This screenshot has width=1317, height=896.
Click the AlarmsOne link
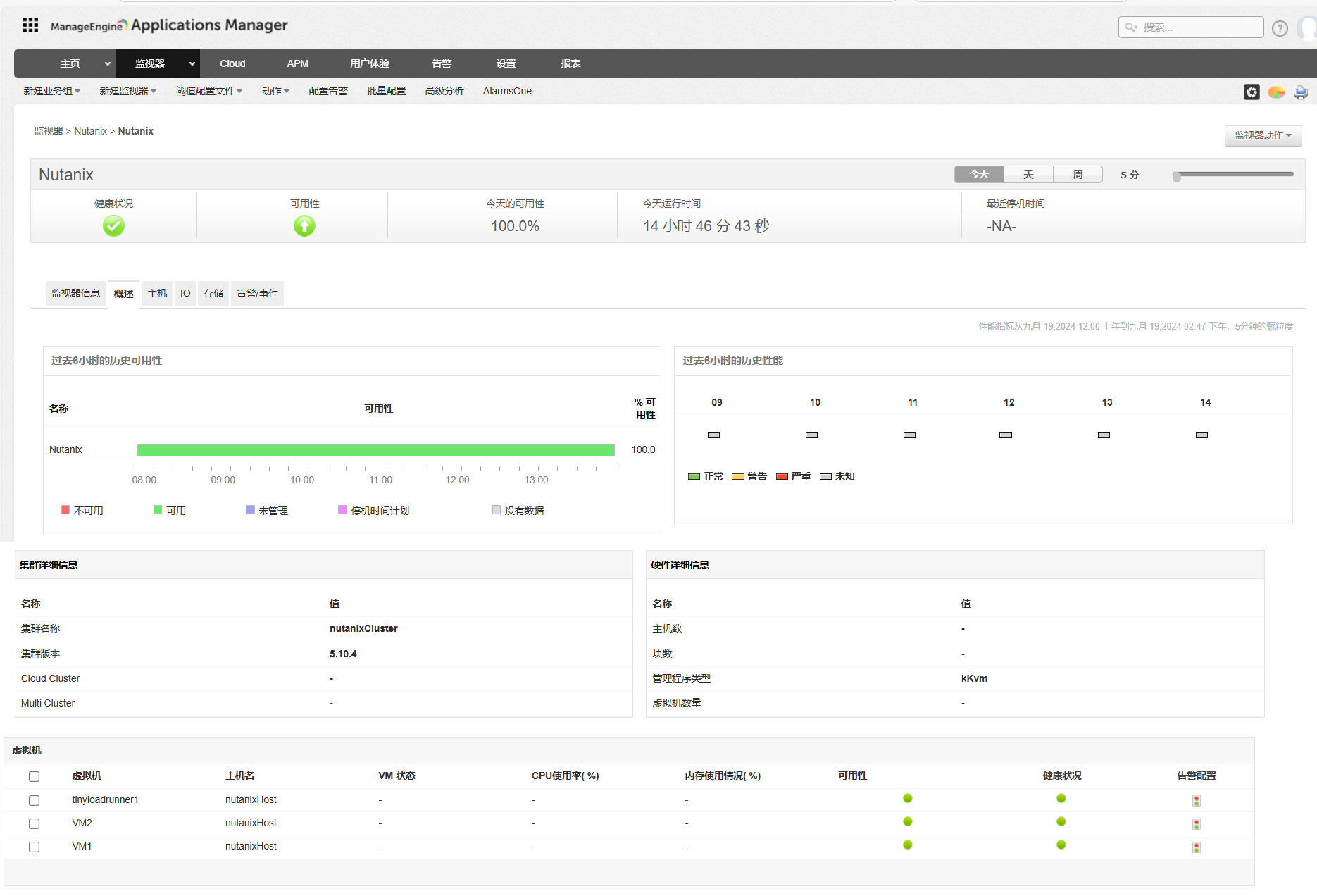pyautogui.click(x=507, y=91)
